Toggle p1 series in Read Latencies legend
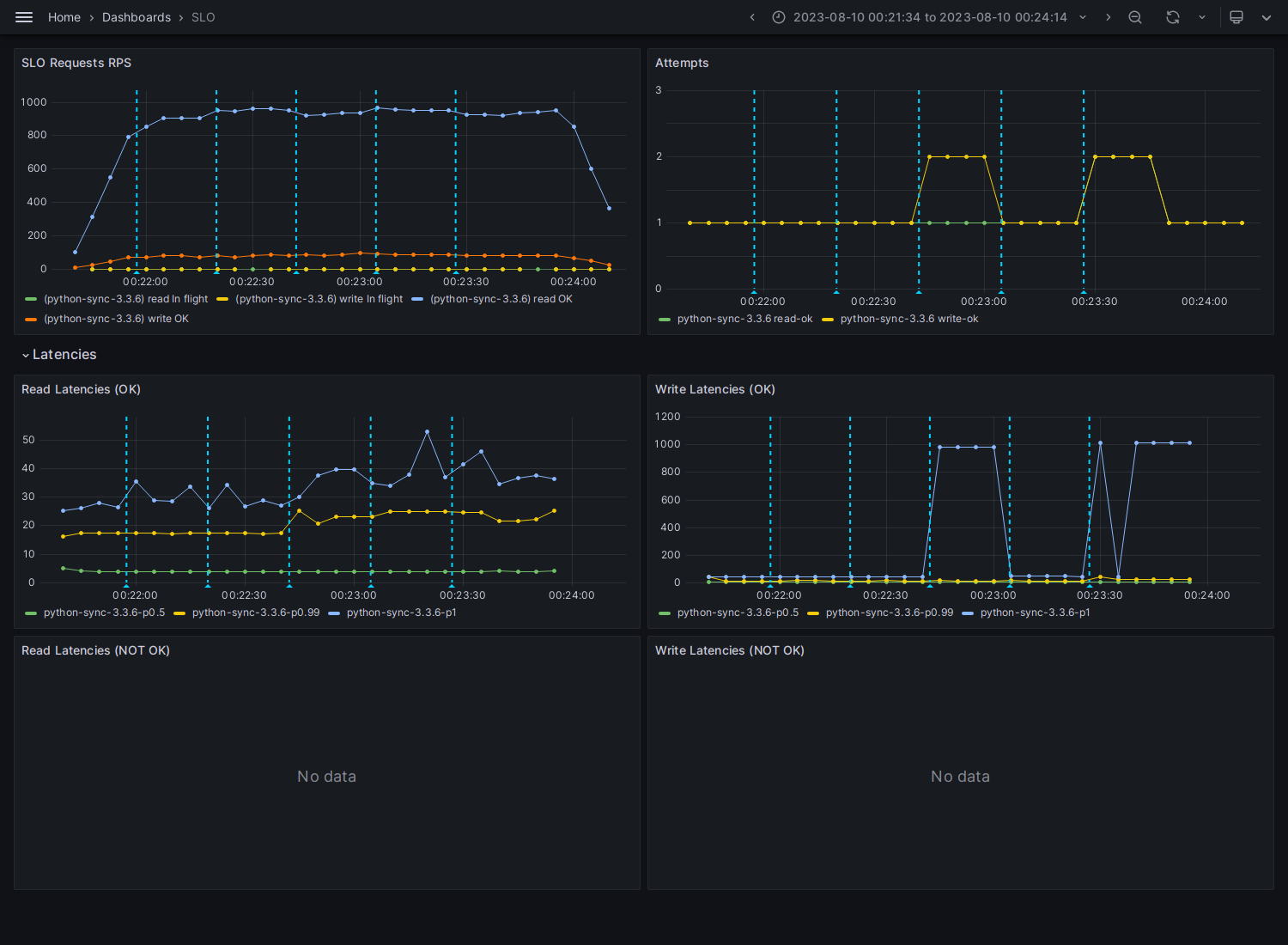The image size is (1288, 945). tap(401, 613)
